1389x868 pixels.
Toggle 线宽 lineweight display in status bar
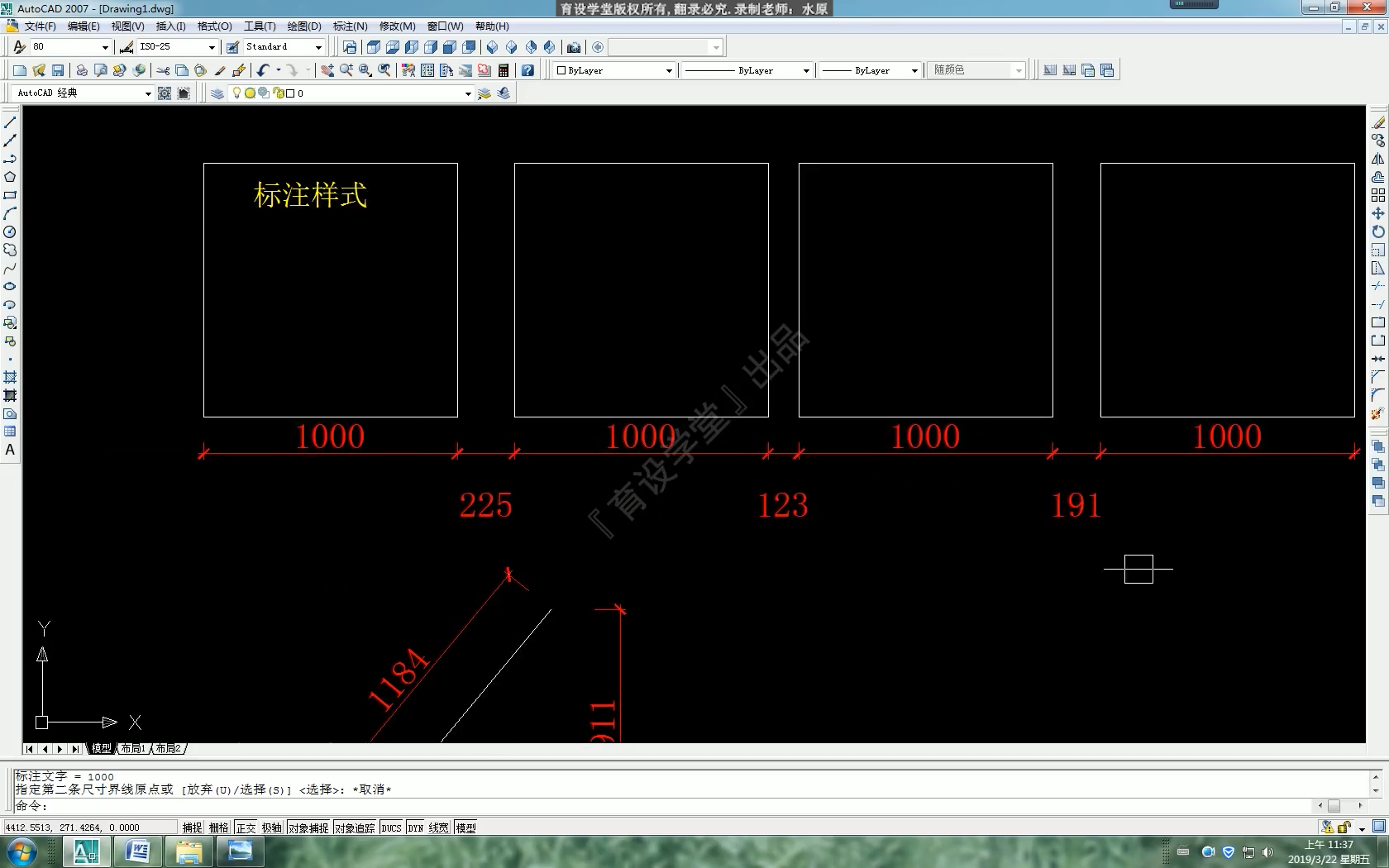point(439,827)
